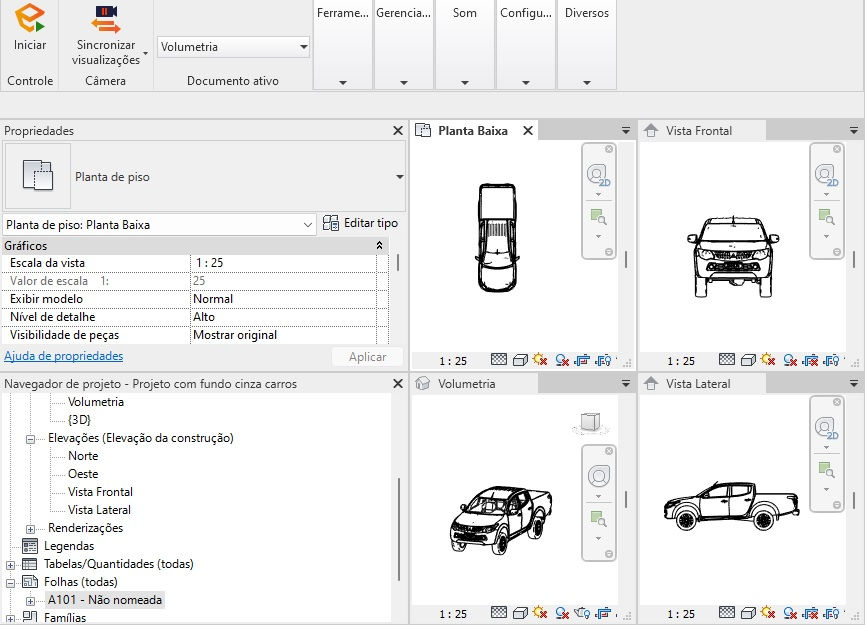Click shadows icon in Volumetria view bar

562,613
